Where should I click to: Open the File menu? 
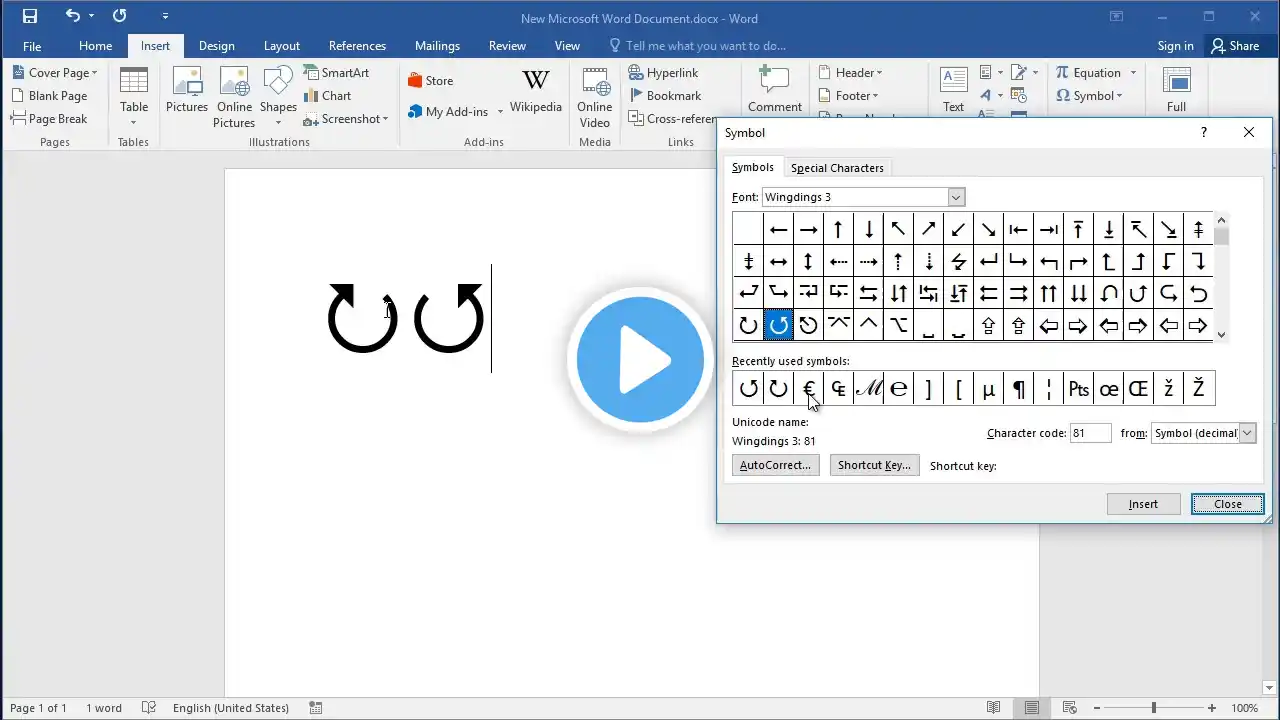pos(32,46)
